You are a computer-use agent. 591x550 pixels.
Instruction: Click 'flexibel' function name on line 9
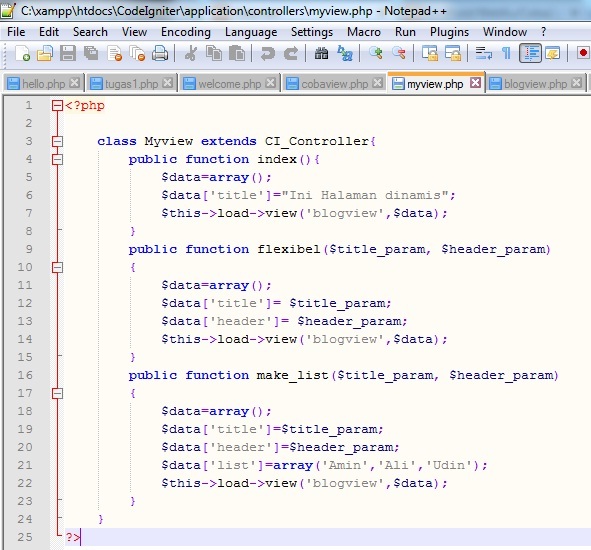click(x=289, y=249)
